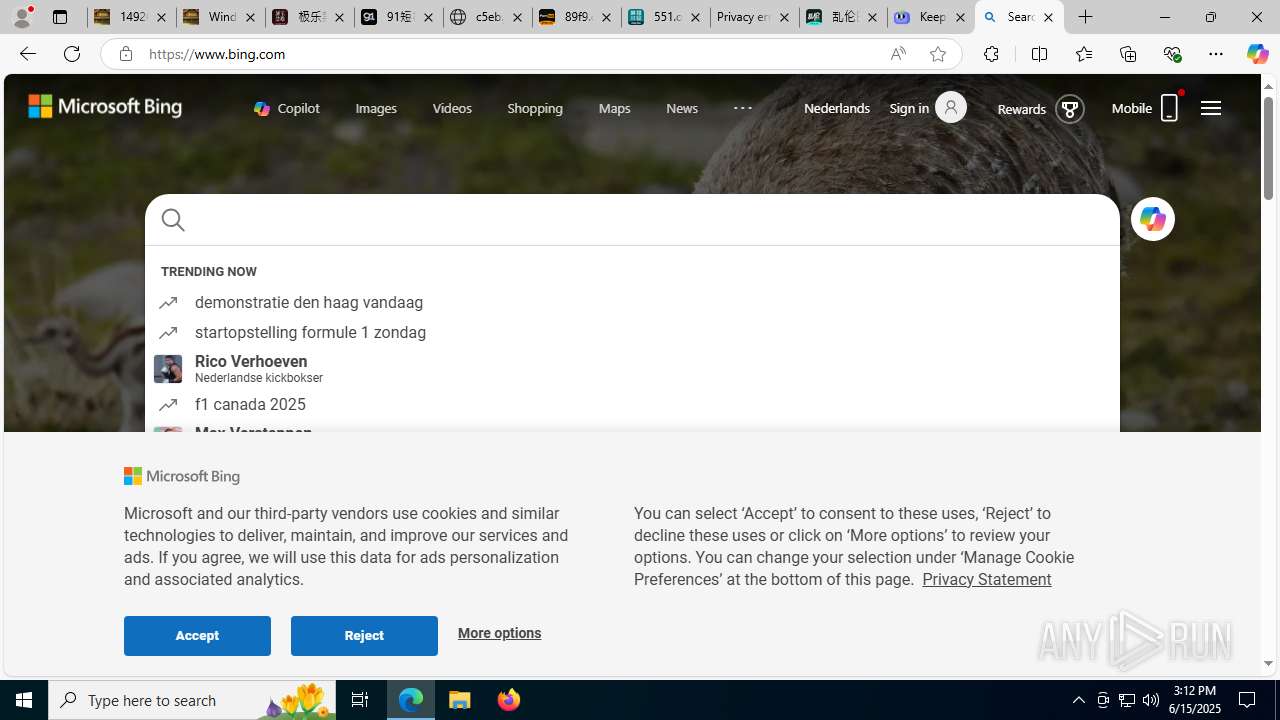This screenshot has width=1280, height=720.
Task: Switch to Images search
Action: point(376,108)
